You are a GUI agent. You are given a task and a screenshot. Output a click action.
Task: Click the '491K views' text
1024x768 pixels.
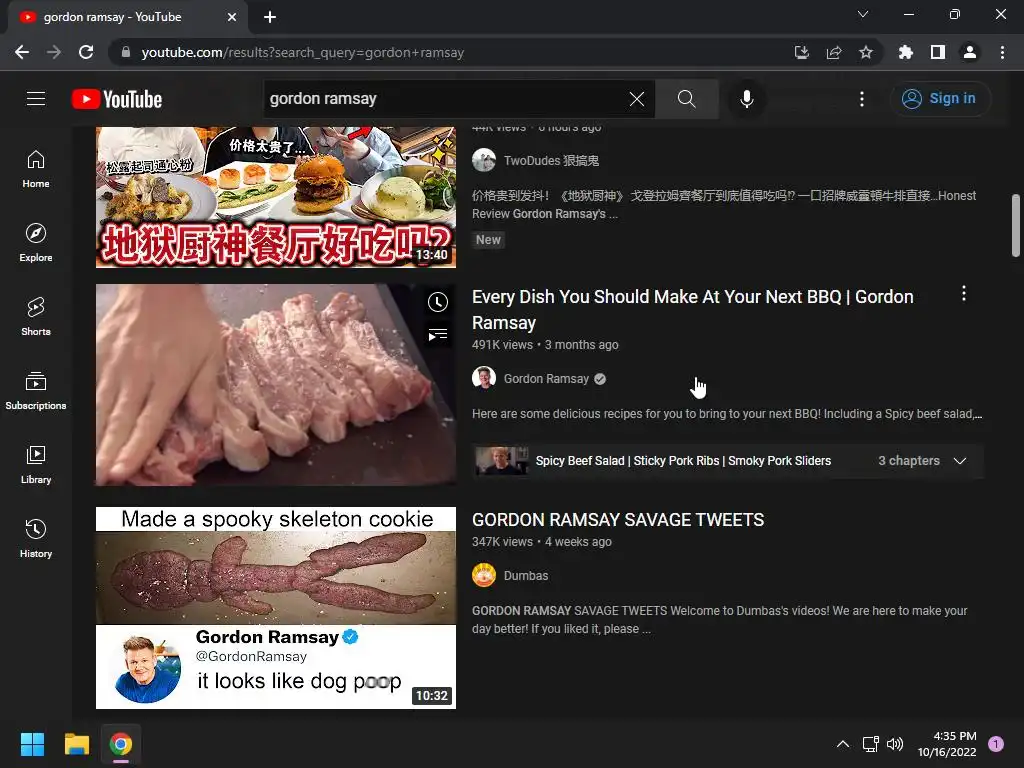[x=502, y=345]
